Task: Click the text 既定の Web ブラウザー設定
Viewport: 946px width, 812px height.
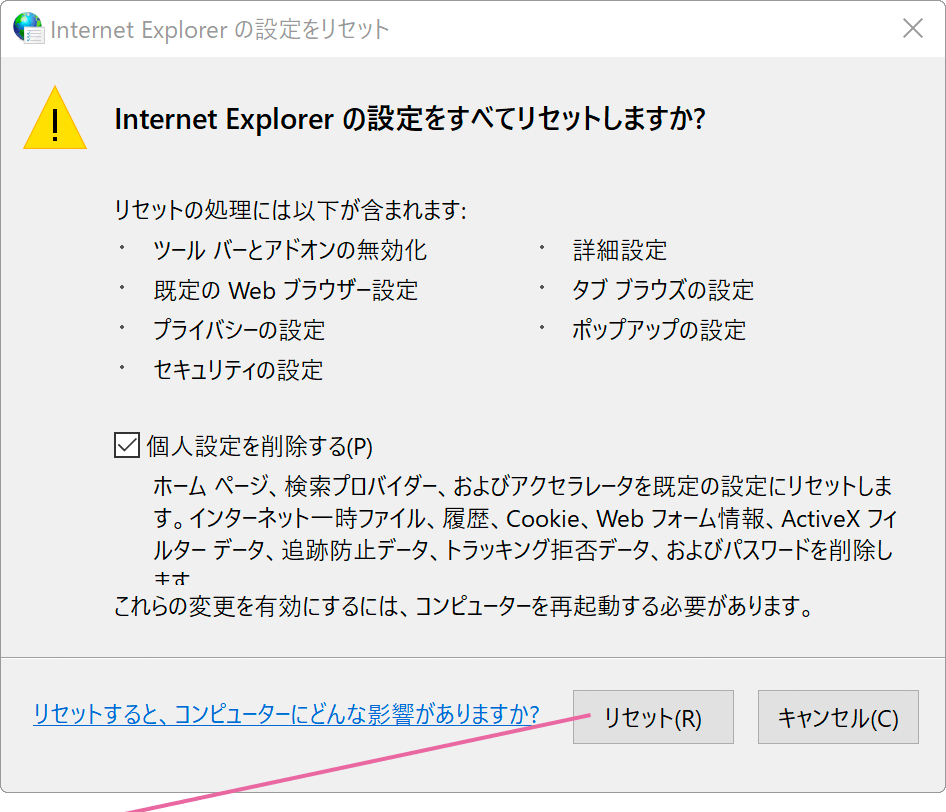Action: click(x=285, y=290)
